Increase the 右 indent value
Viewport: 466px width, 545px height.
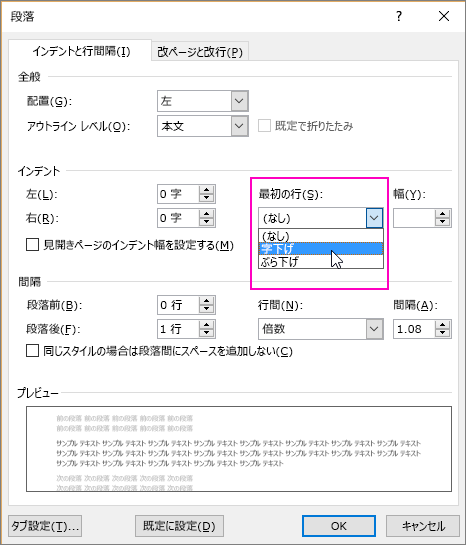click(x=207, y=214)
